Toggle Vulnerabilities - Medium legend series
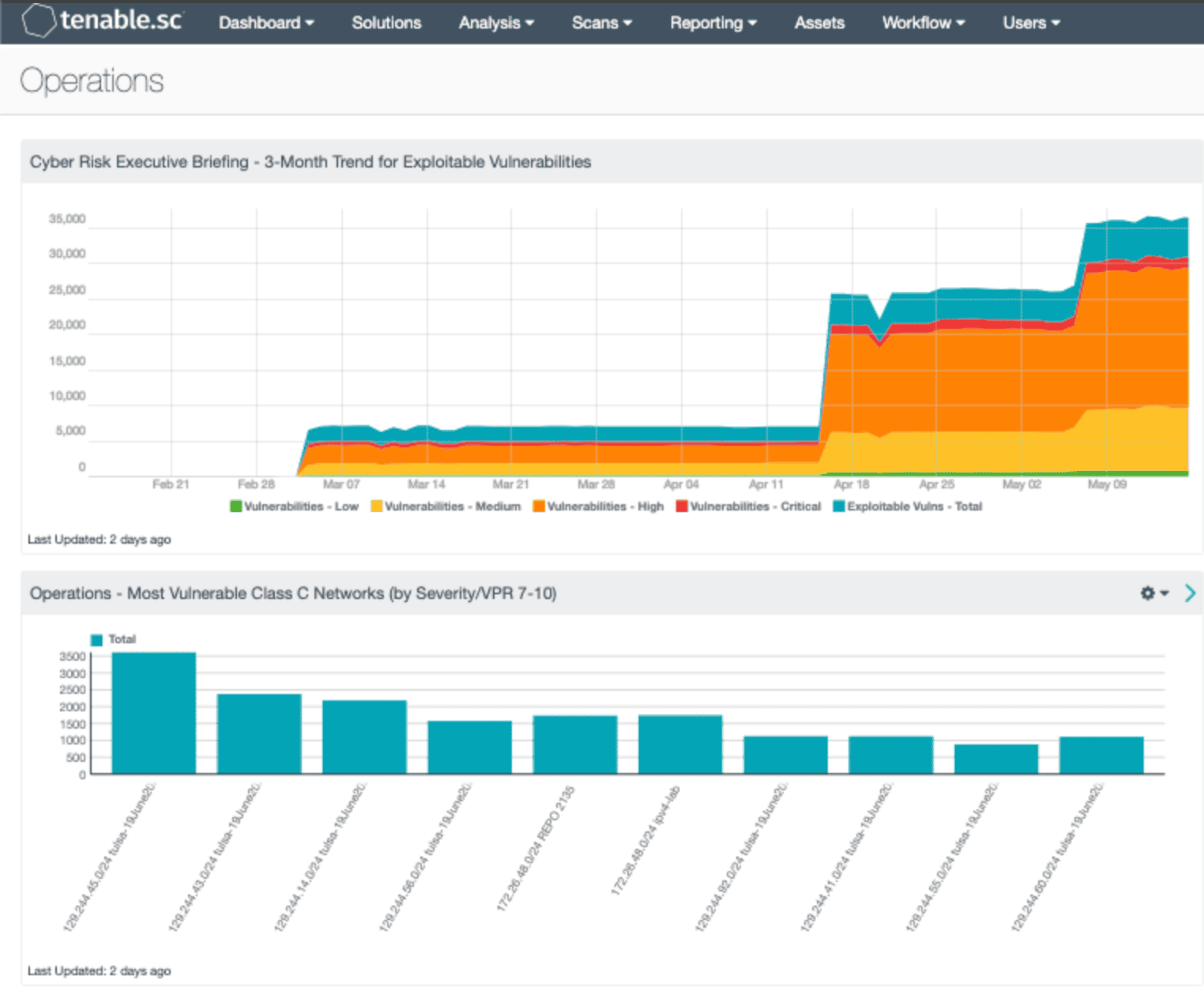This screenshot has height=991, width=1204. pyautogui.click(x=446, y=507)
